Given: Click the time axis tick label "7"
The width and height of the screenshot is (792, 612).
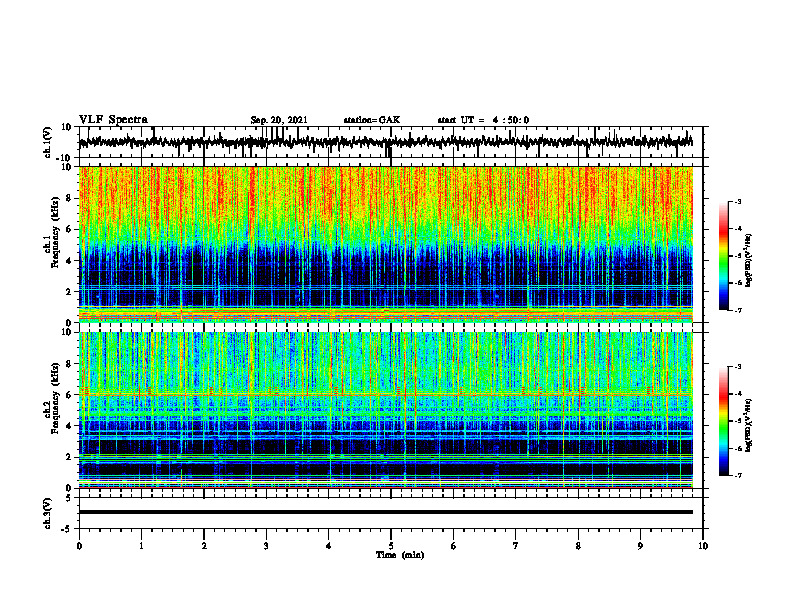Looking at the screenshot, I should point(516,546).
